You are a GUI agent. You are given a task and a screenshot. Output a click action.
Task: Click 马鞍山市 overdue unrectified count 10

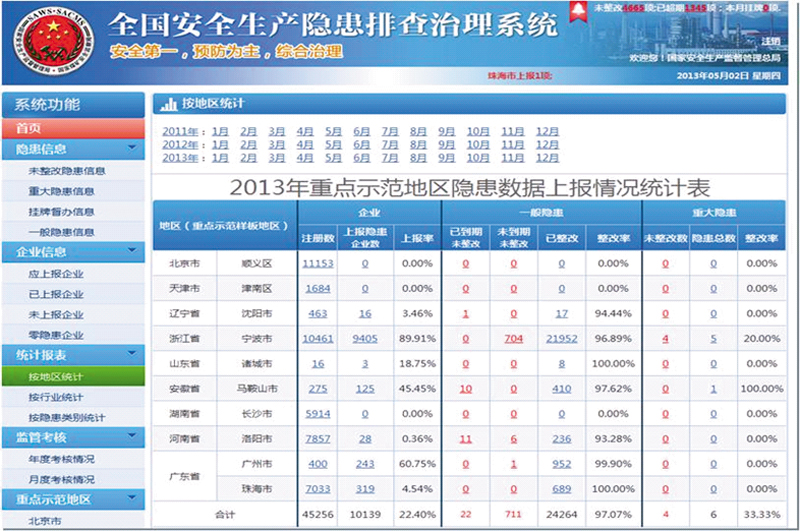pyautogui.click(x=465, y=388)
